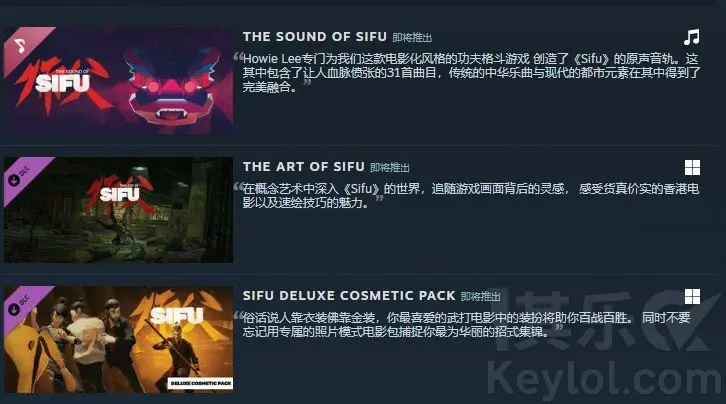Click 即将推出 label next to The Art of Sifu
The image size is (726, 404).
click(390, 168)
